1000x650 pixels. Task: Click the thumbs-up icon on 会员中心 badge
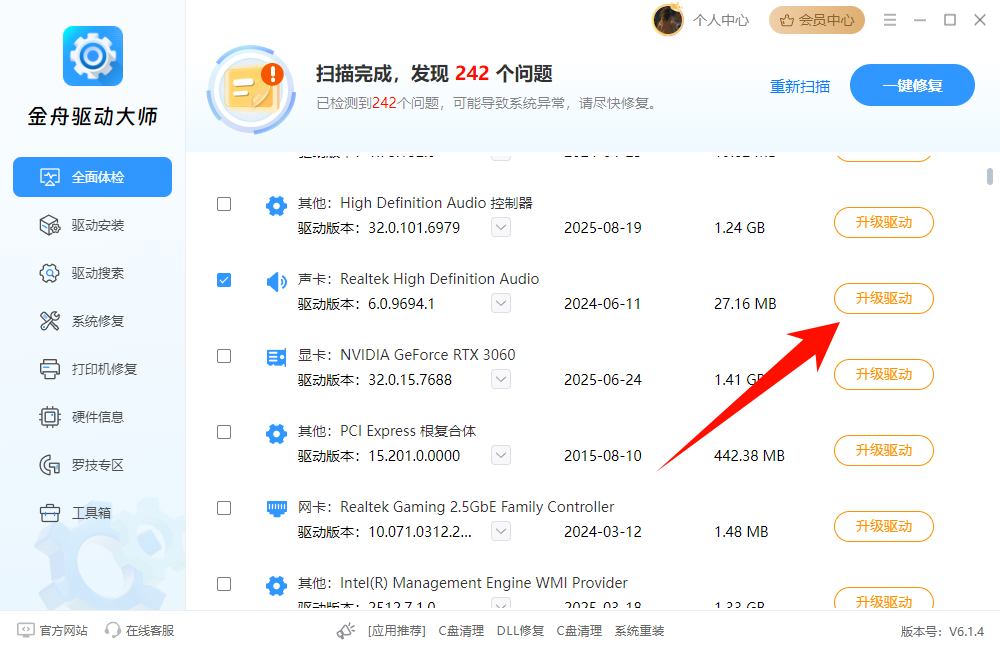pos(787,20)
